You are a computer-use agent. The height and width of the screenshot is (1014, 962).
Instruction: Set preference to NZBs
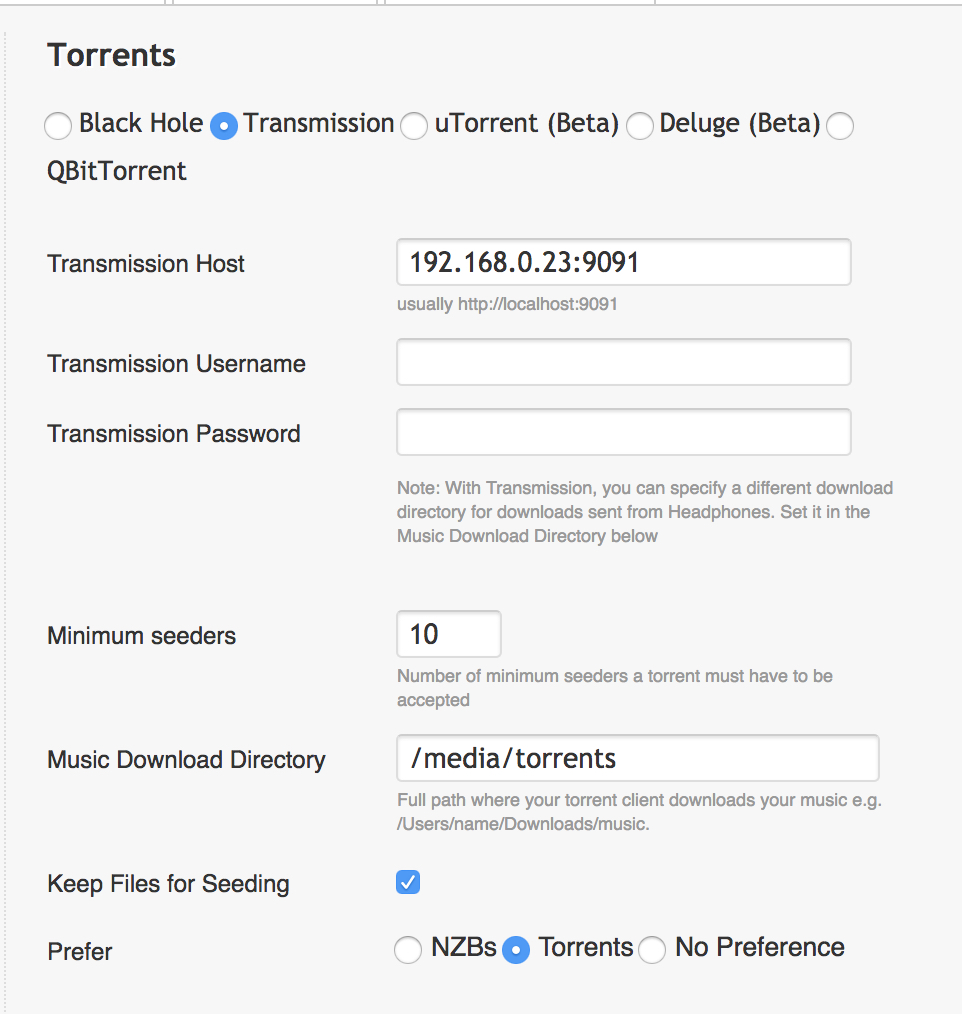(x=408, y=949)
